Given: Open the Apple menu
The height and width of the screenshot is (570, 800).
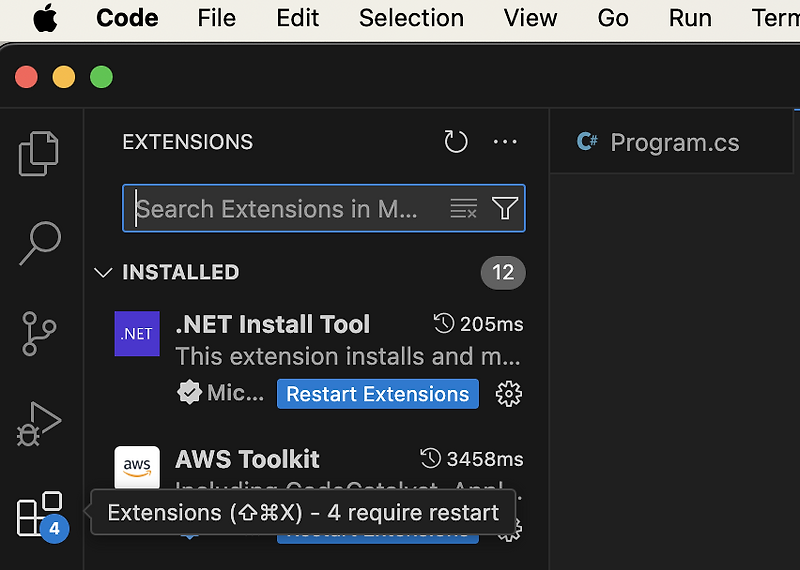Looking at the screenshot, I should [45, 18].
